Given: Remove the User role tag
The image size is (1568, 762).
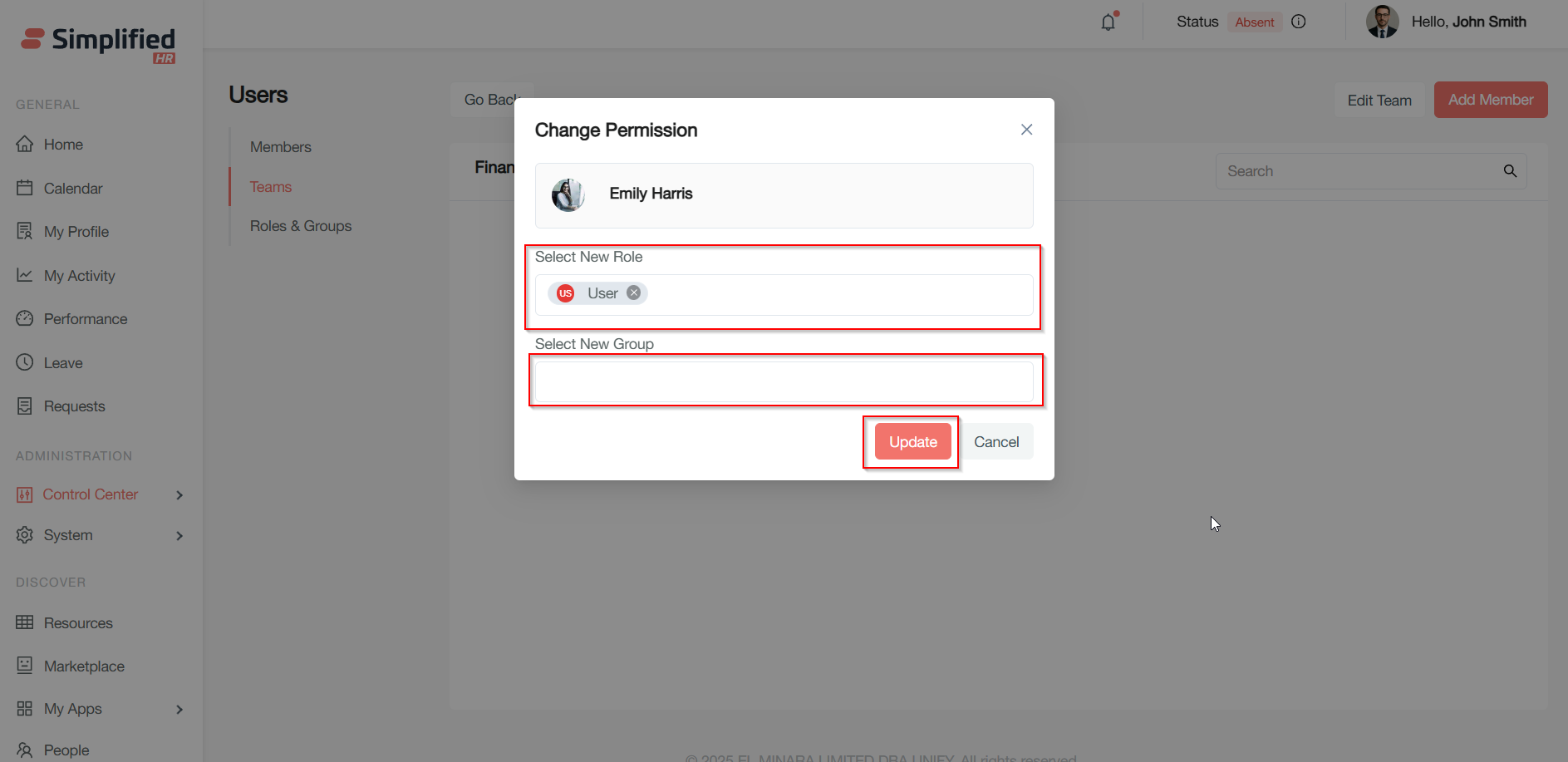Looking at the screenshot, I should (634, 293).
